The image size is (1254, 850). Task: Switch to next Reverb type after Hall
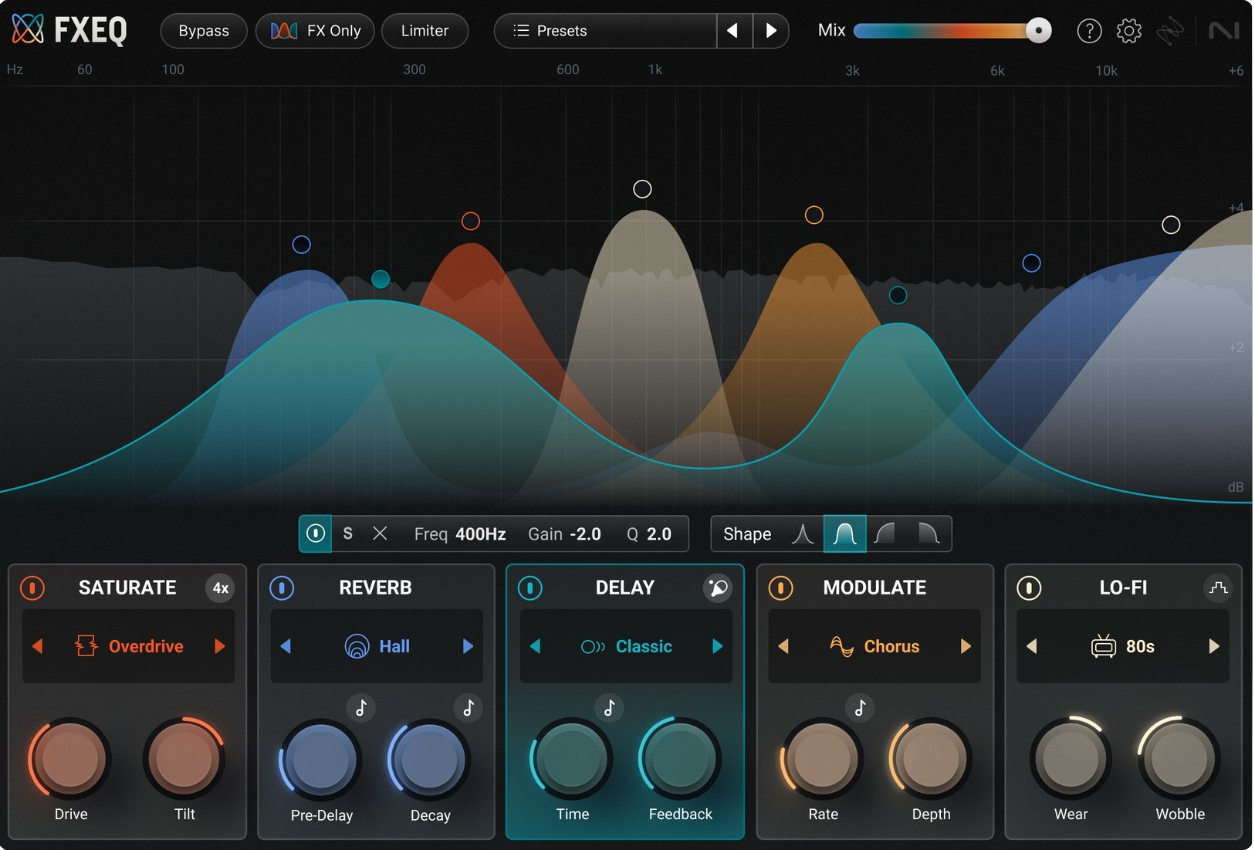467,647
